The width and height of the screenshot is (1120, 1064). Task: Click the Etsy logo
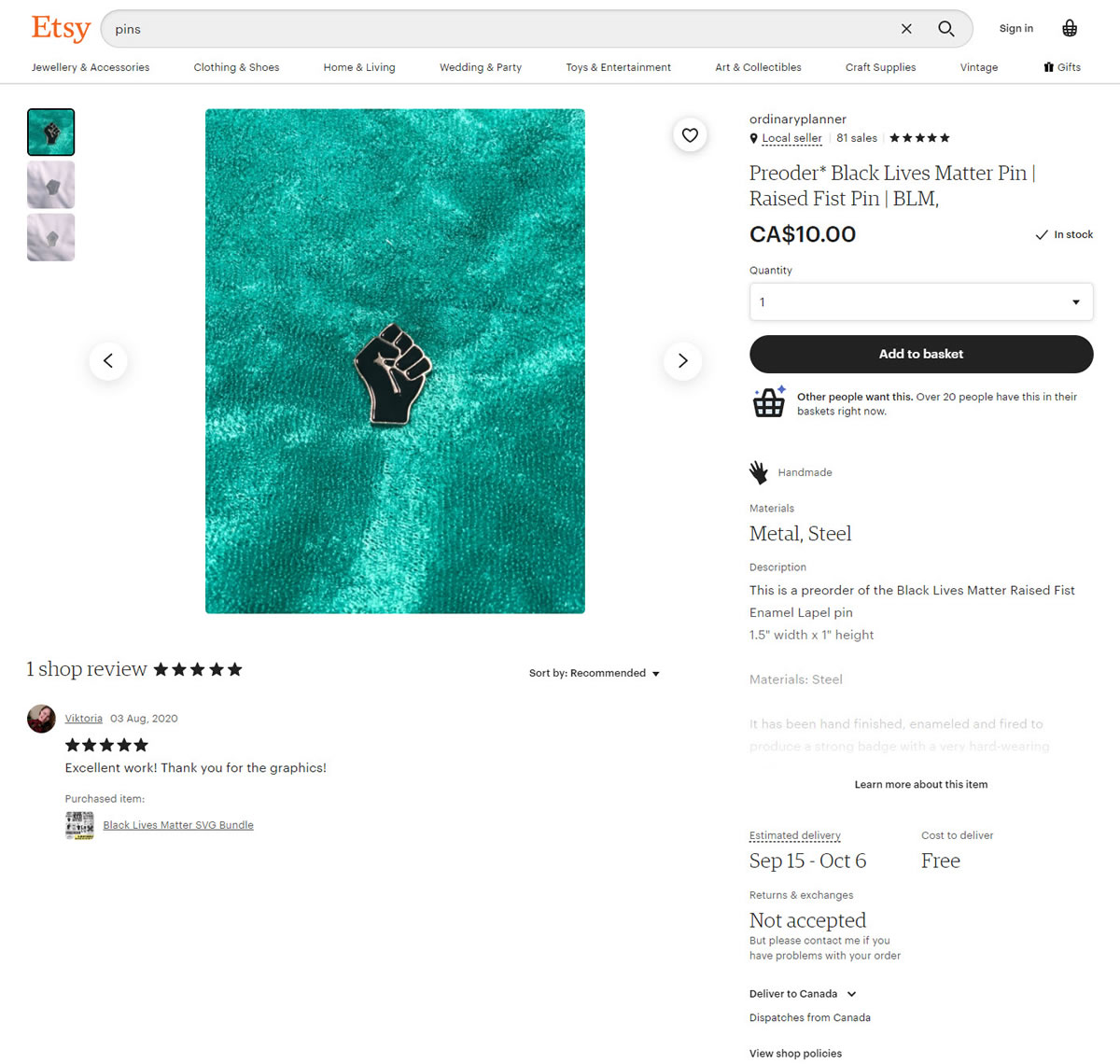tap(61, 28)
